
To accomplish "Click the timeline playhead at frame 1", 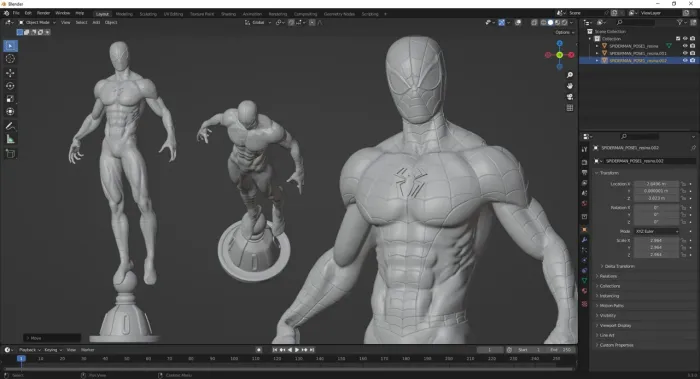I will pos(21,358).
